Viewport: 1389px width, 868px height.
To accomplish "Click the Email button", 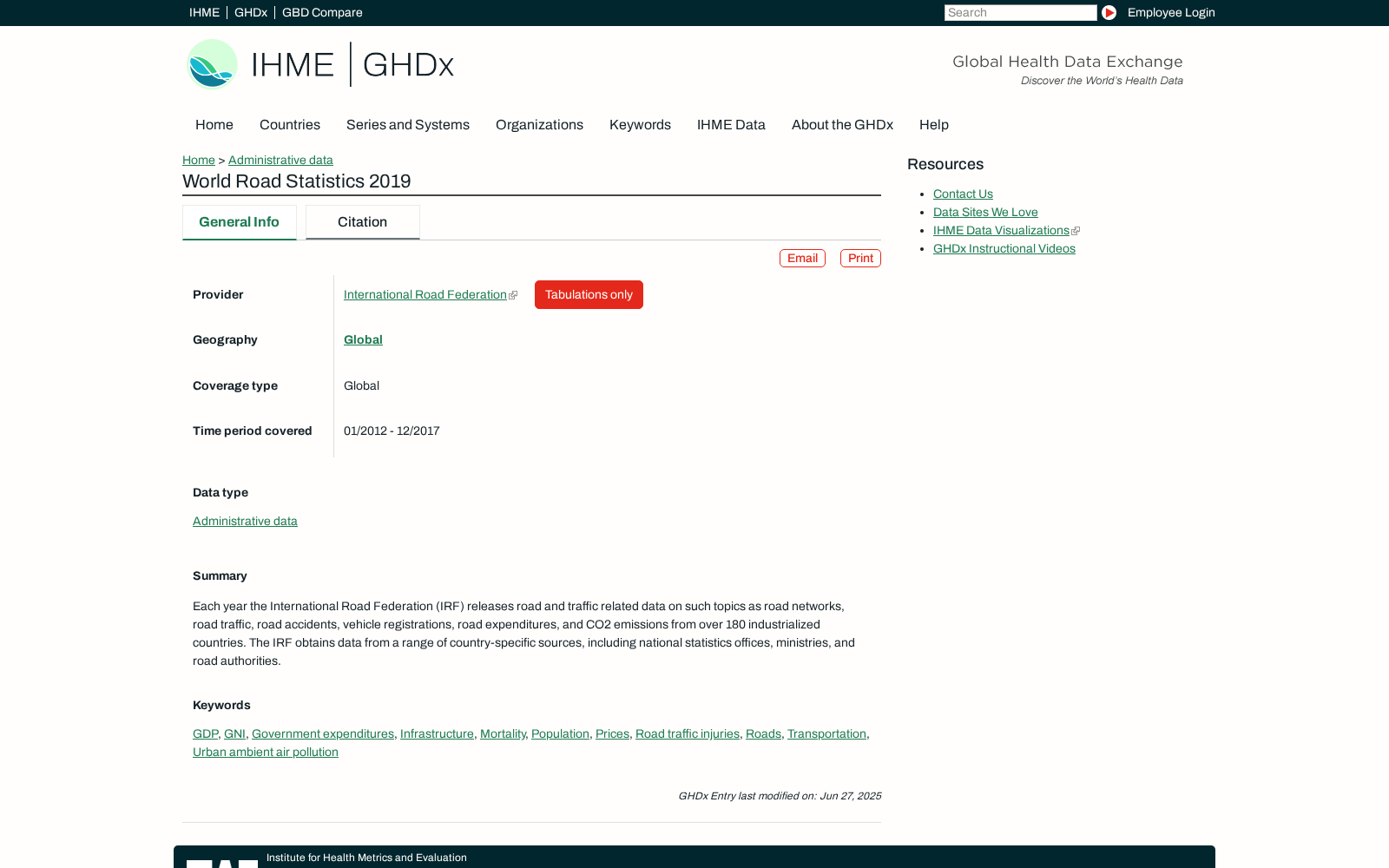I will (x=802, y=258).
